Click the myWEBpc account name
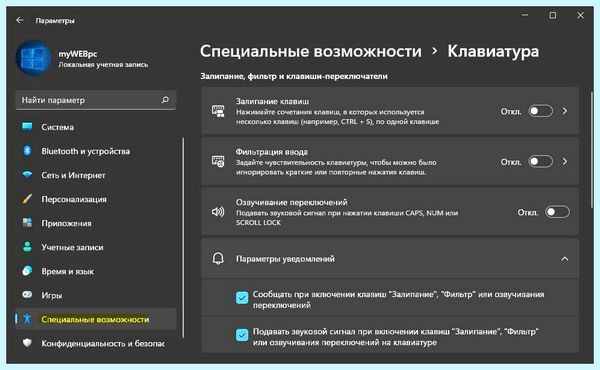The image size is (600, 370). [78, 54]
